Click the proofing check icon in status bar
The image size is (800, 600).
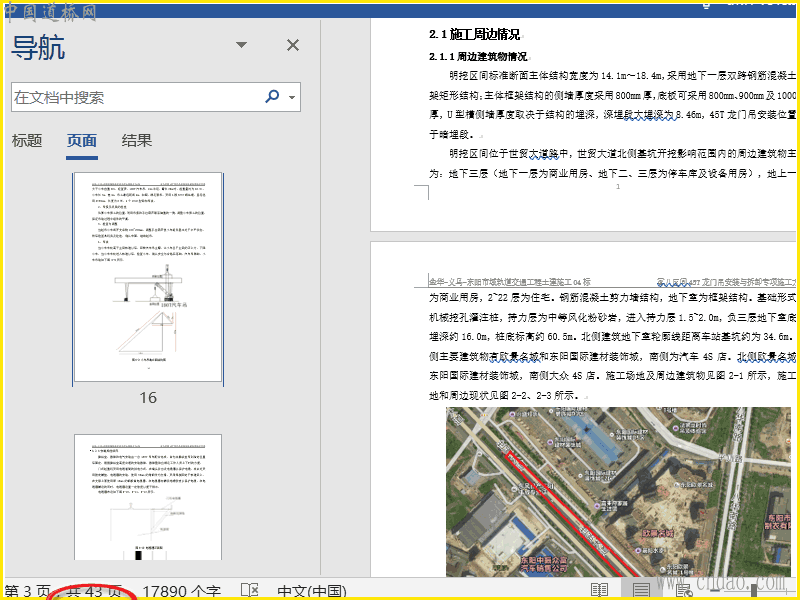pyautogui.click(x=250, y=591)
